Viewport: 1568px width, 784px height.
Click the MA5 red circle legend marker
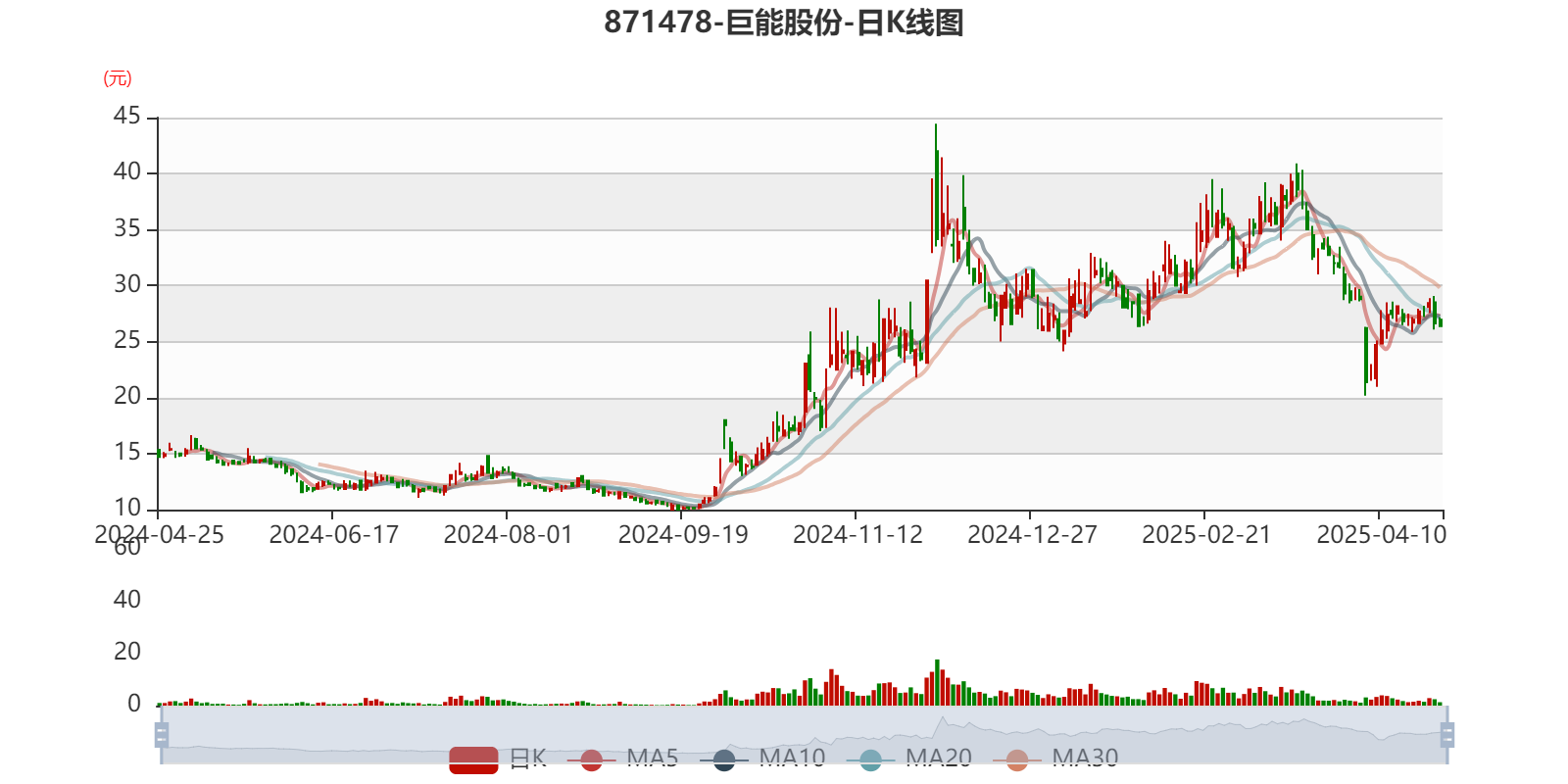(x=591, y=759)
